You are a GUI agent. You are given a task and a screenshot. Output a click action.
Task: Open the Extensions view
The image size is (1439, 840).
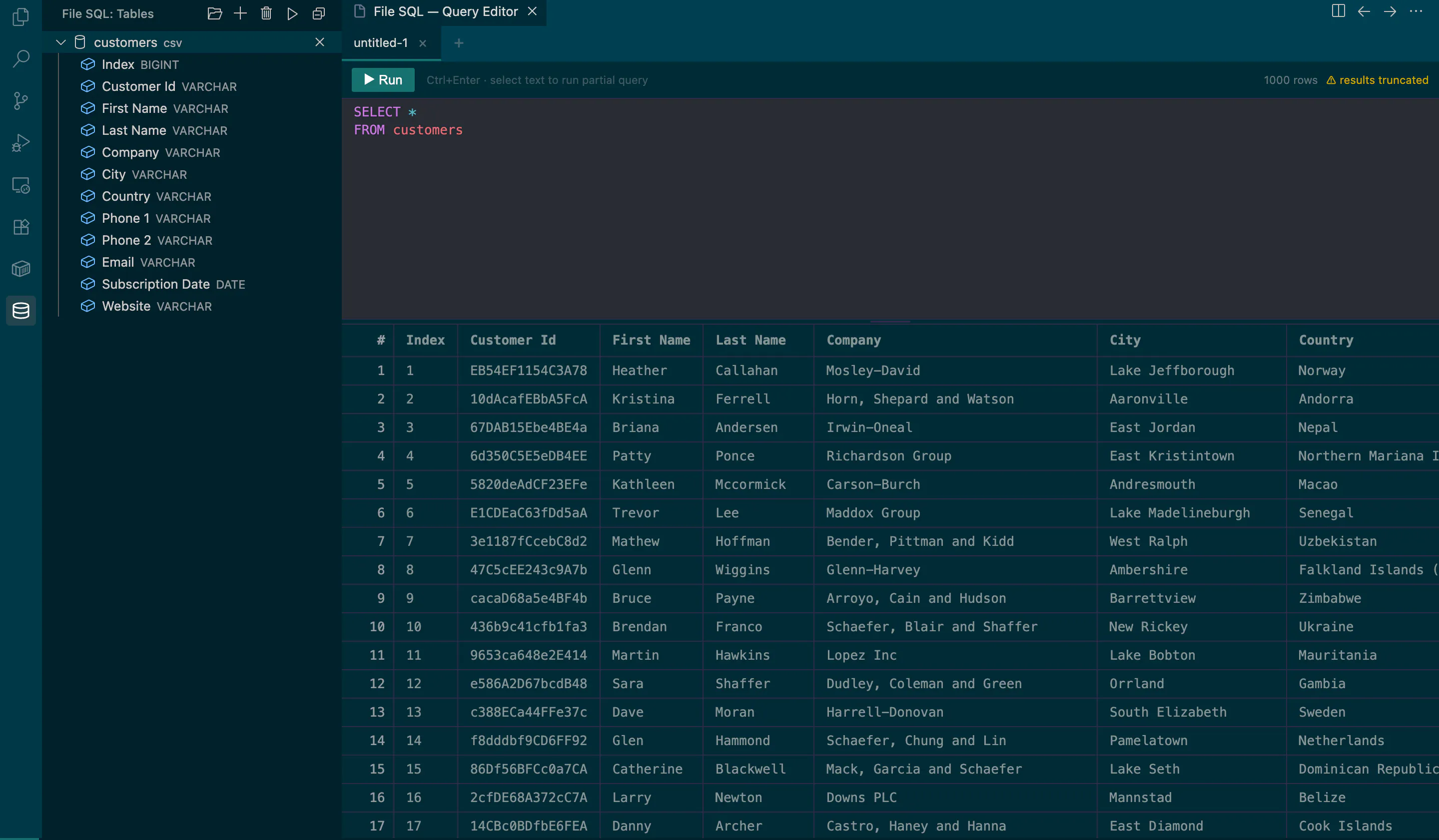pos(20,227)
